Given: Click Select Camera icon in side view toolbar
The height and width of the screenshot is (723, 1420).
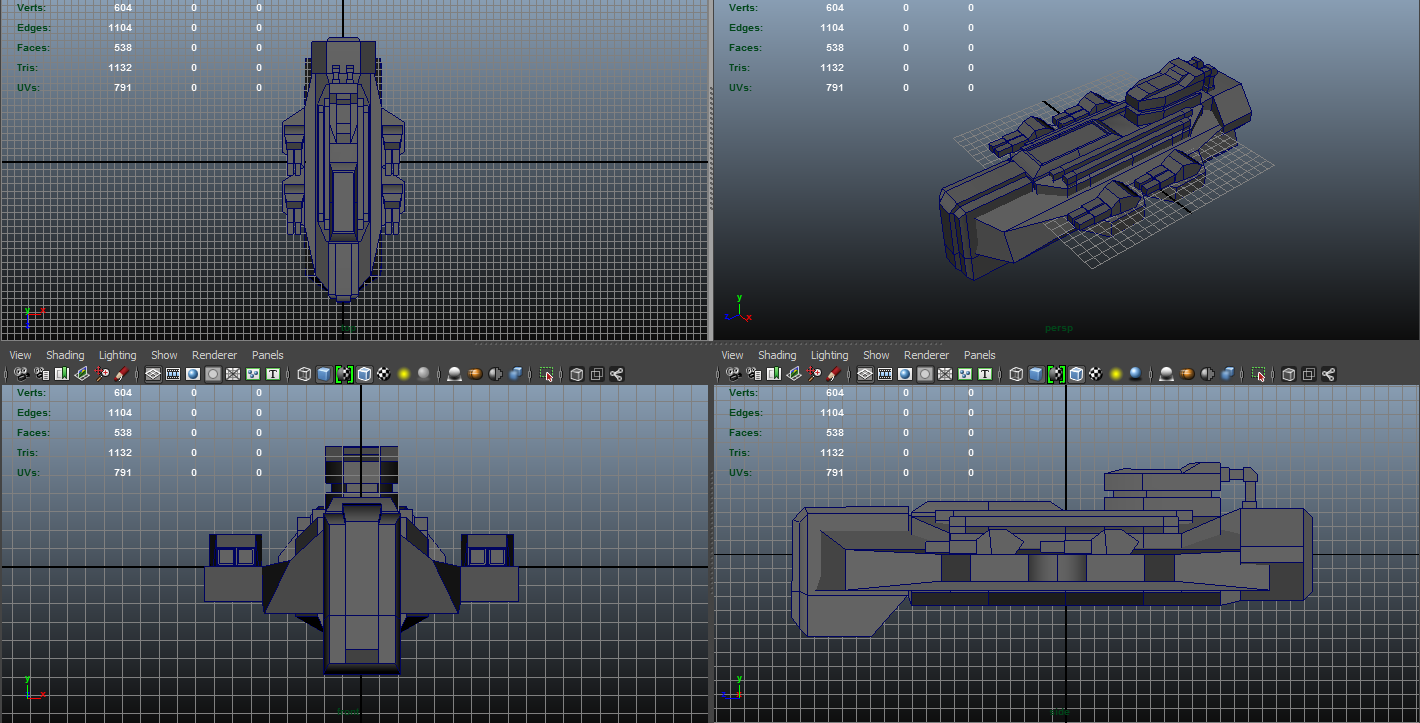Looking at the screenshot, I should coord(733,374).
